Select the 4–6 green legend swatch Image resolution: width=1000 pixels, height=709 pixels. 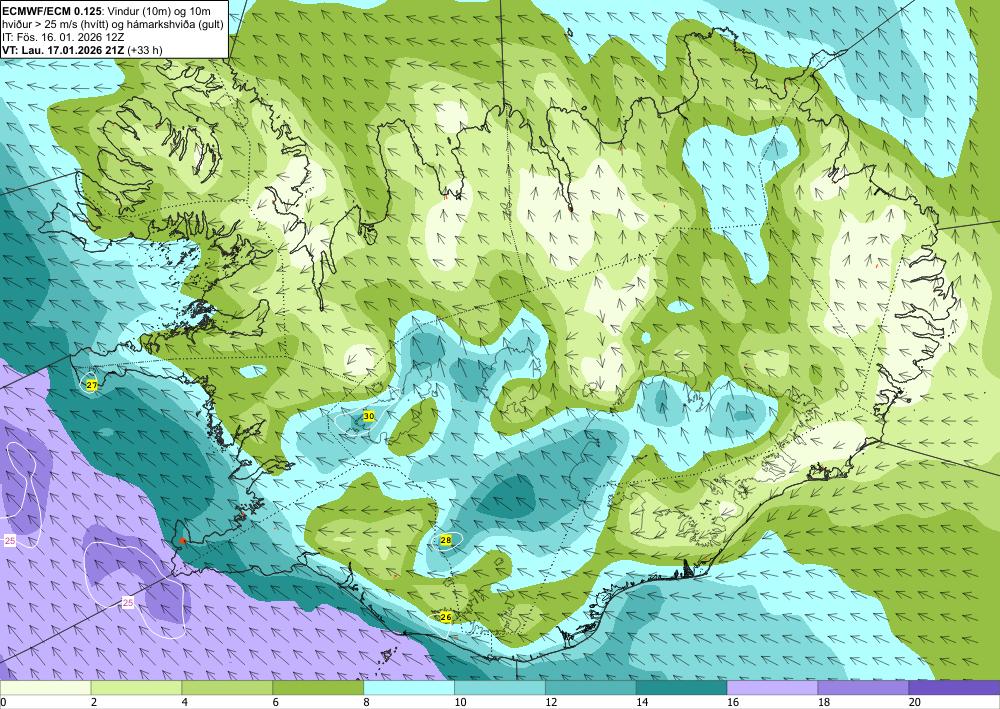tap(227, 688)
